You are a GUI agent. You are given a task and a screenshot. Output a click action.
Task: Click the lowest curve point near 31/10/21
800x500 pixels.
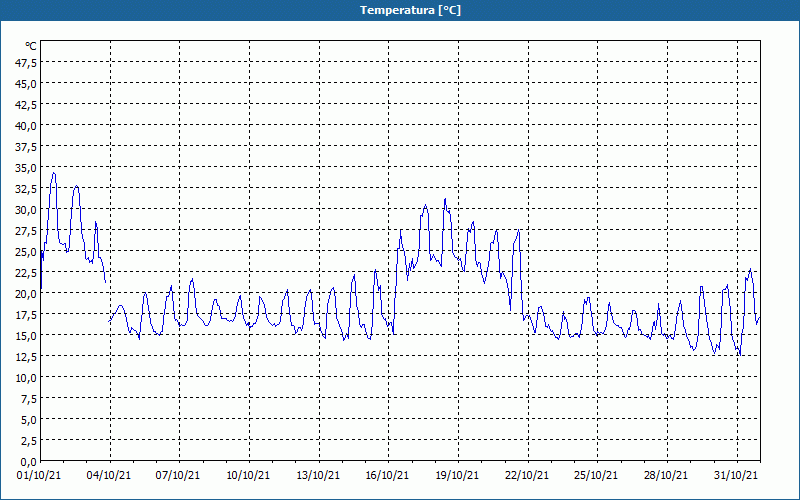(x=740, y=355)
